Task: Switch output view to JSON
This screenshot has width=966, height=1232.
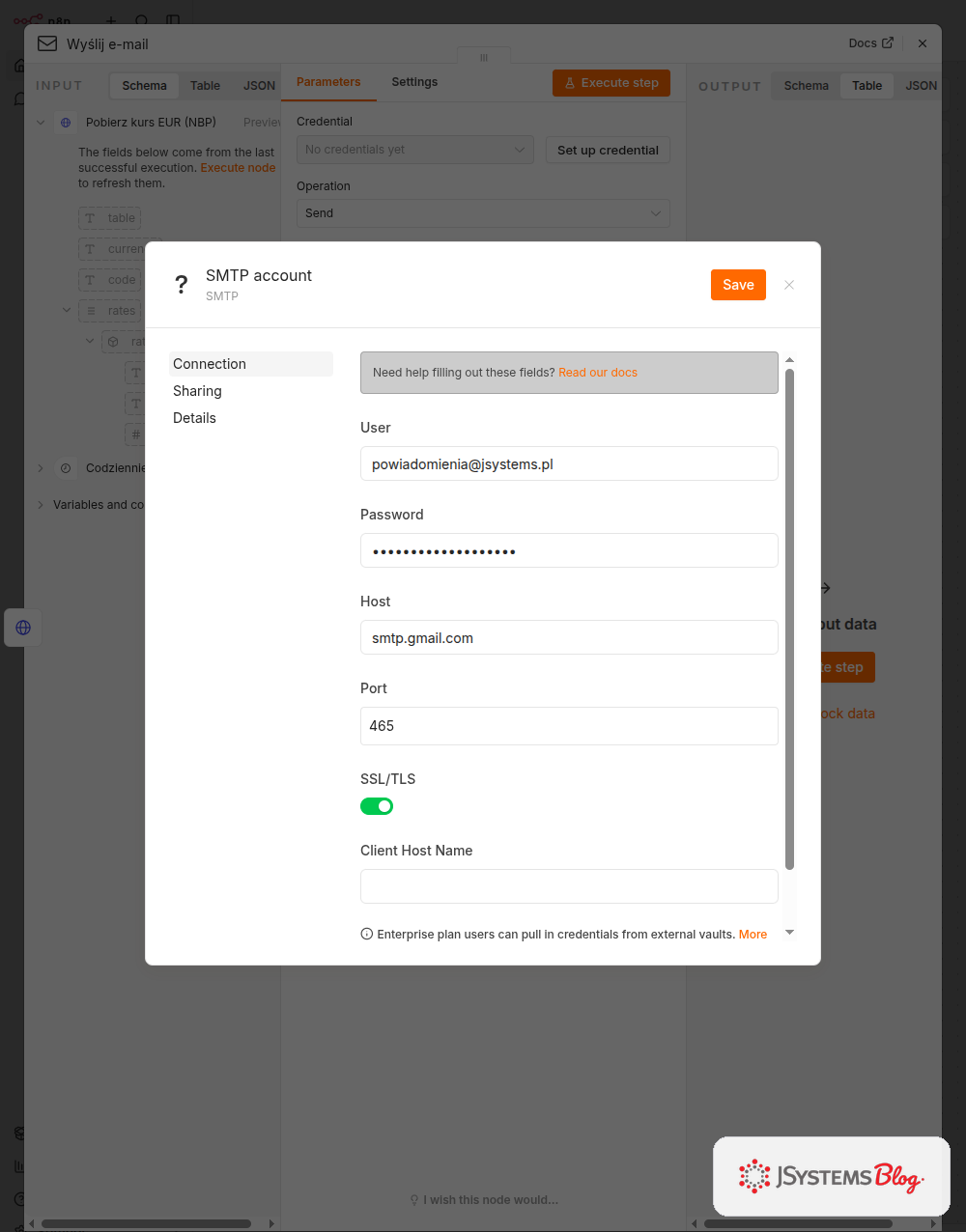Action: pos(921,86)
